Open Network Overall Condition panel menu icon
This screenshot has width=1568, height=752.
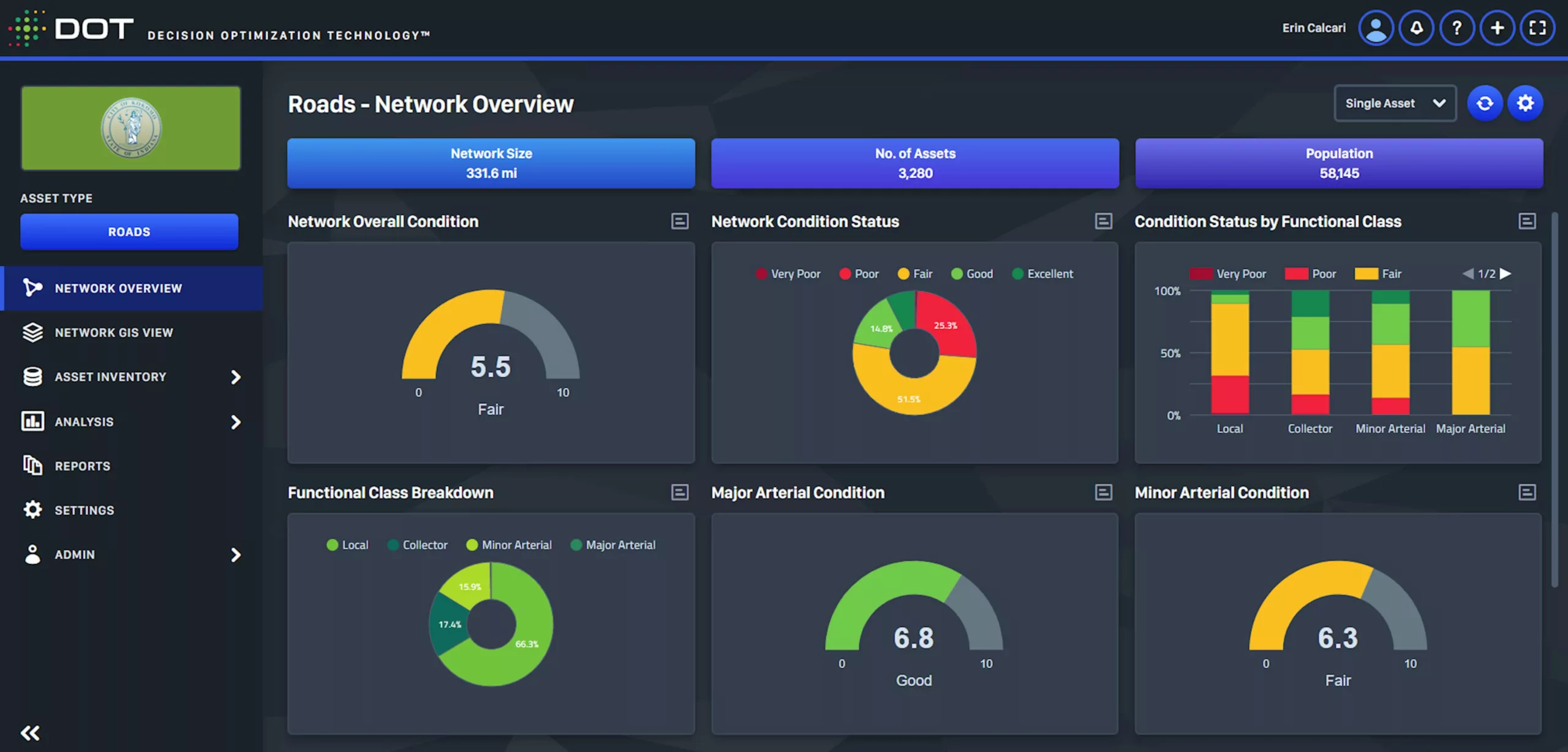pos(680,221)
